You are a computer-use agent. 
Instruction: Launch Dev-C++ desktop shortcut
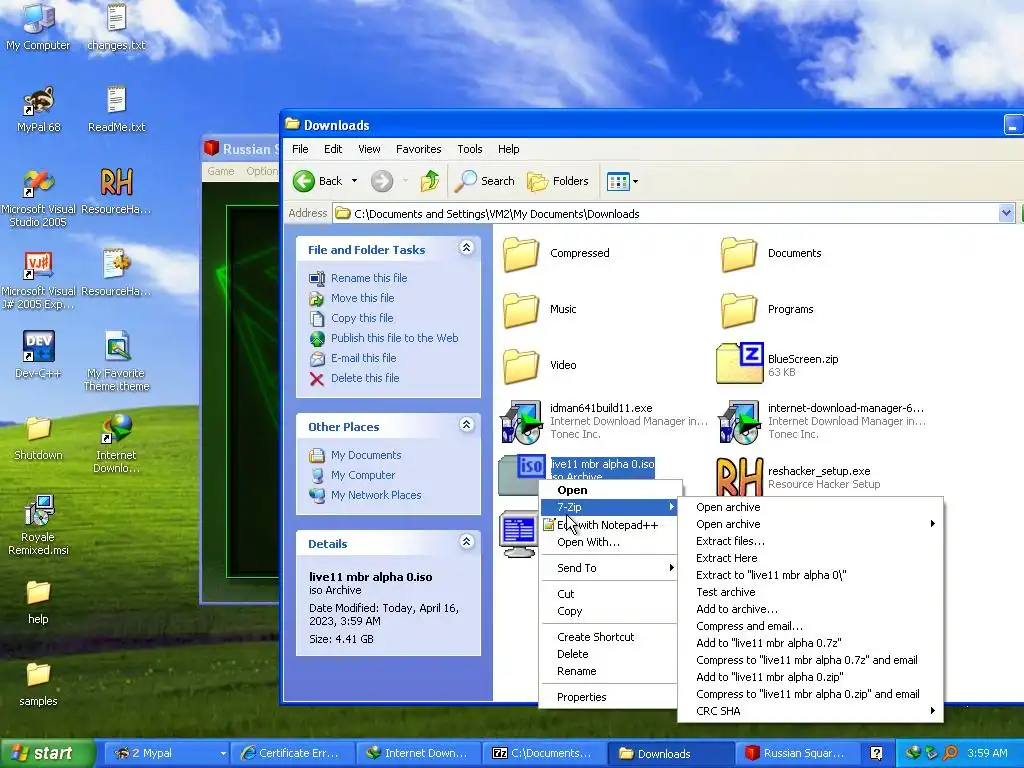(38, 355)
